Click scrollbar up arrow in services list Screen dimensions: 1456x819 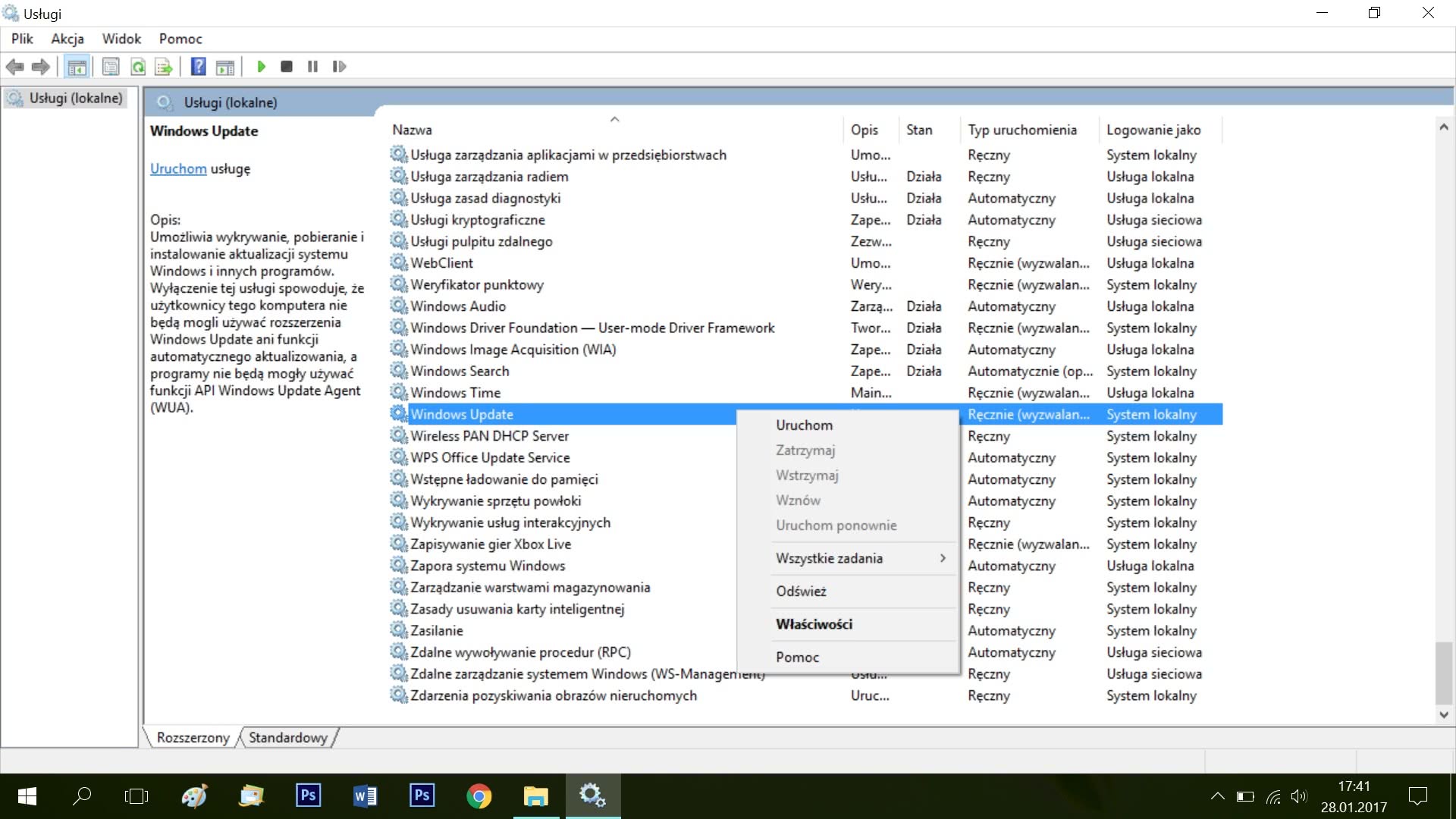pyautogui.click(x=1444, y=127)
